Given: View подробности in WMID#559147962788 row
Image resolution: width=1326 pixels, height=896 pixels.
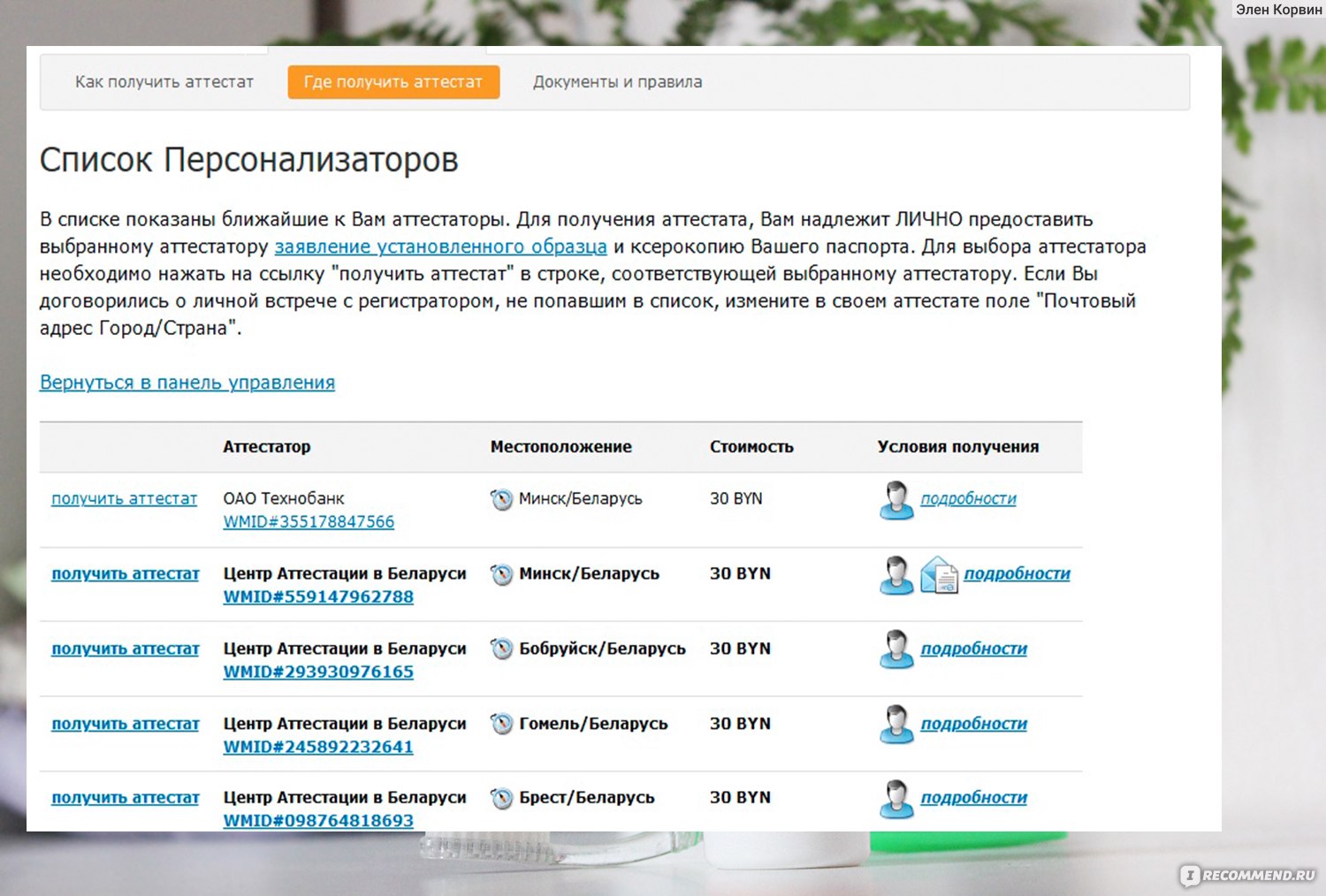Looking at the screenshot, I should (x=1017, y=573).
